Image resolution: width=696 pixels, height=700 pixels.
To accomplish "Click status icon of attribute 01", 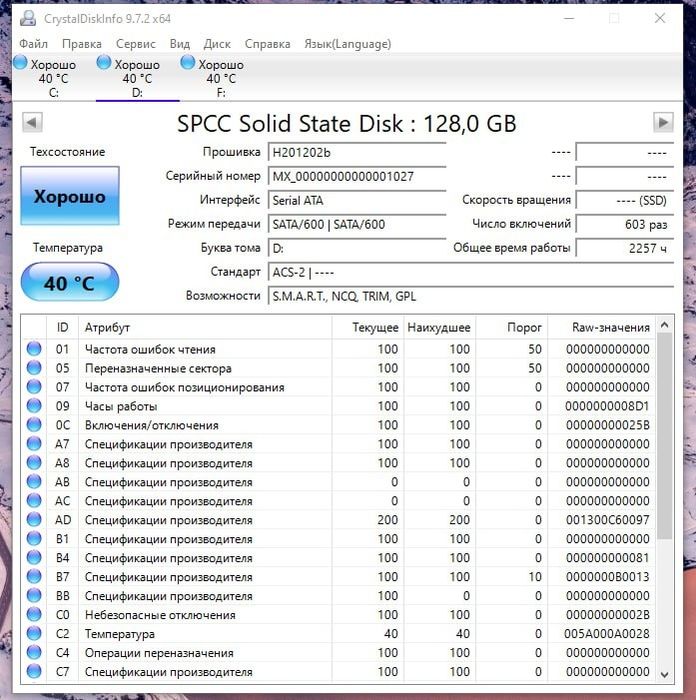I will tap(34, 349).
